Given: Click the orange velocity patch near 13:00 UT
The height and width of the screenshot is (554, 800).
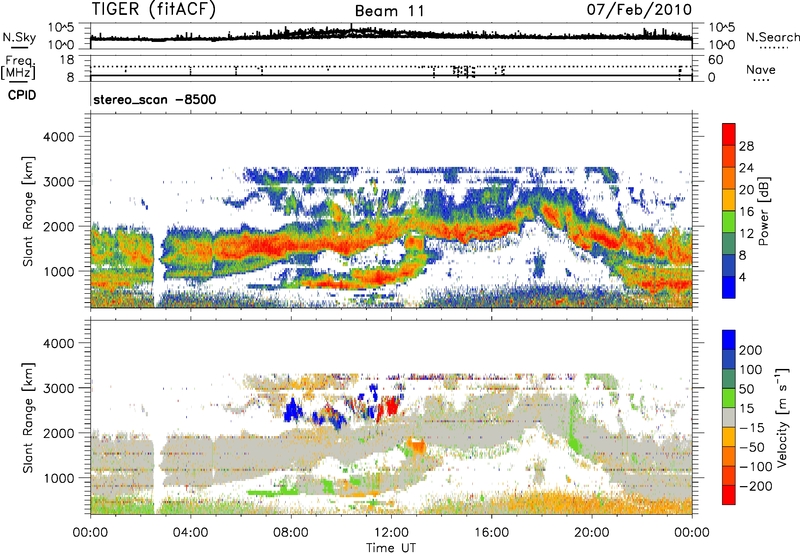Looking at the screenshot, I should pyautogui.click(x=418, y=446).
